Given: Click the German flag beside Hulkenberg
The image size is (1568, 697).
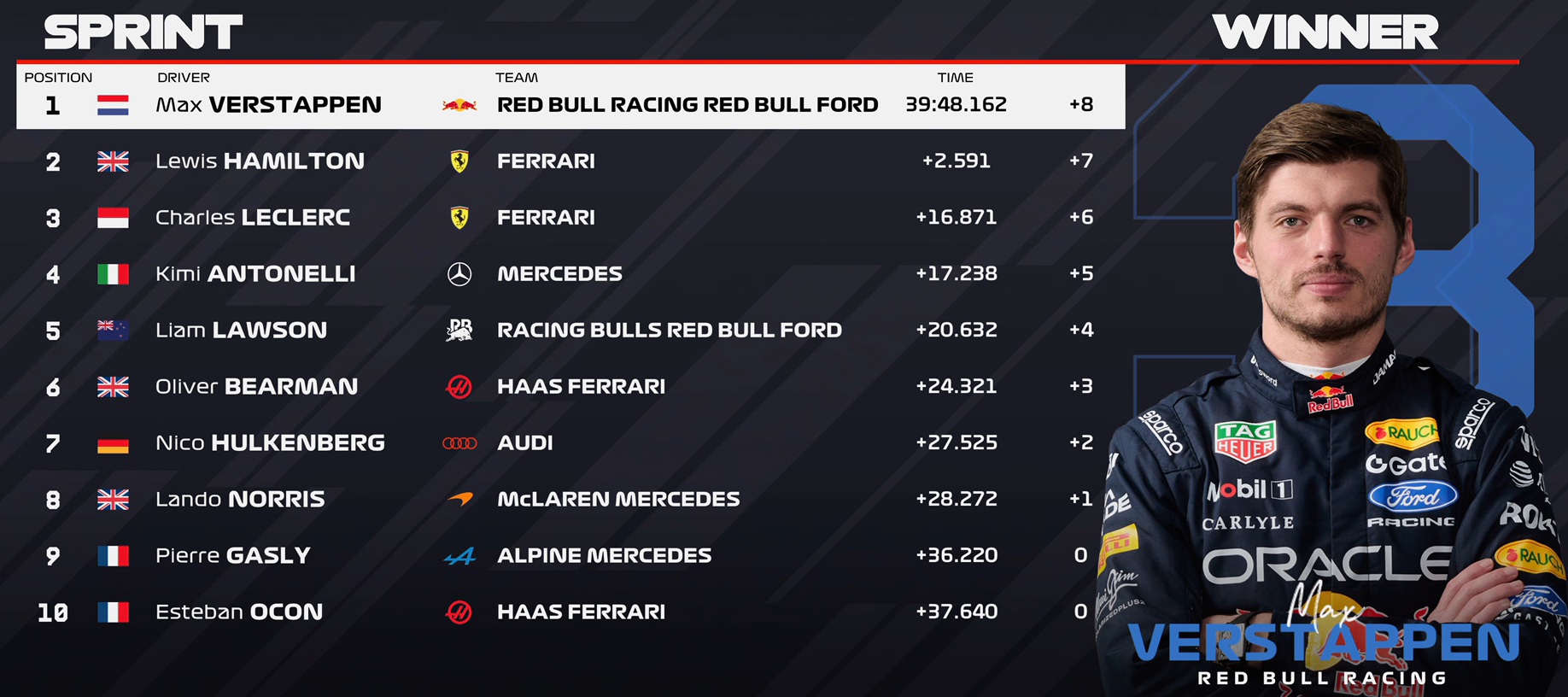Looking at the screenshot, I should [x=114, y=443].
